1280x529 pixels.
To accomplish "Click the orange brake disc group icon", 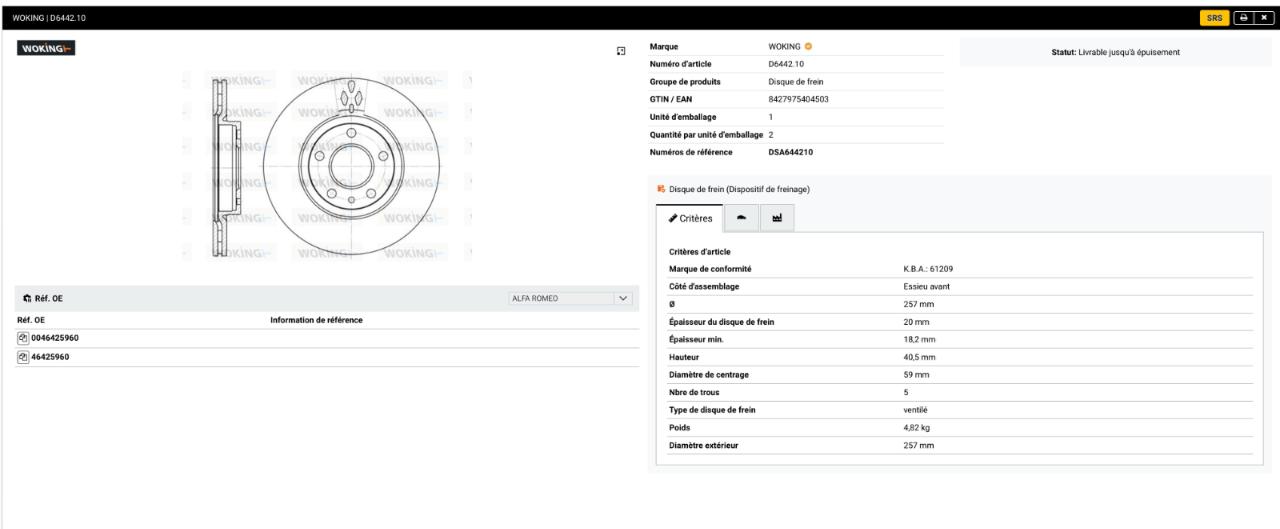I will tap(660, 188).
